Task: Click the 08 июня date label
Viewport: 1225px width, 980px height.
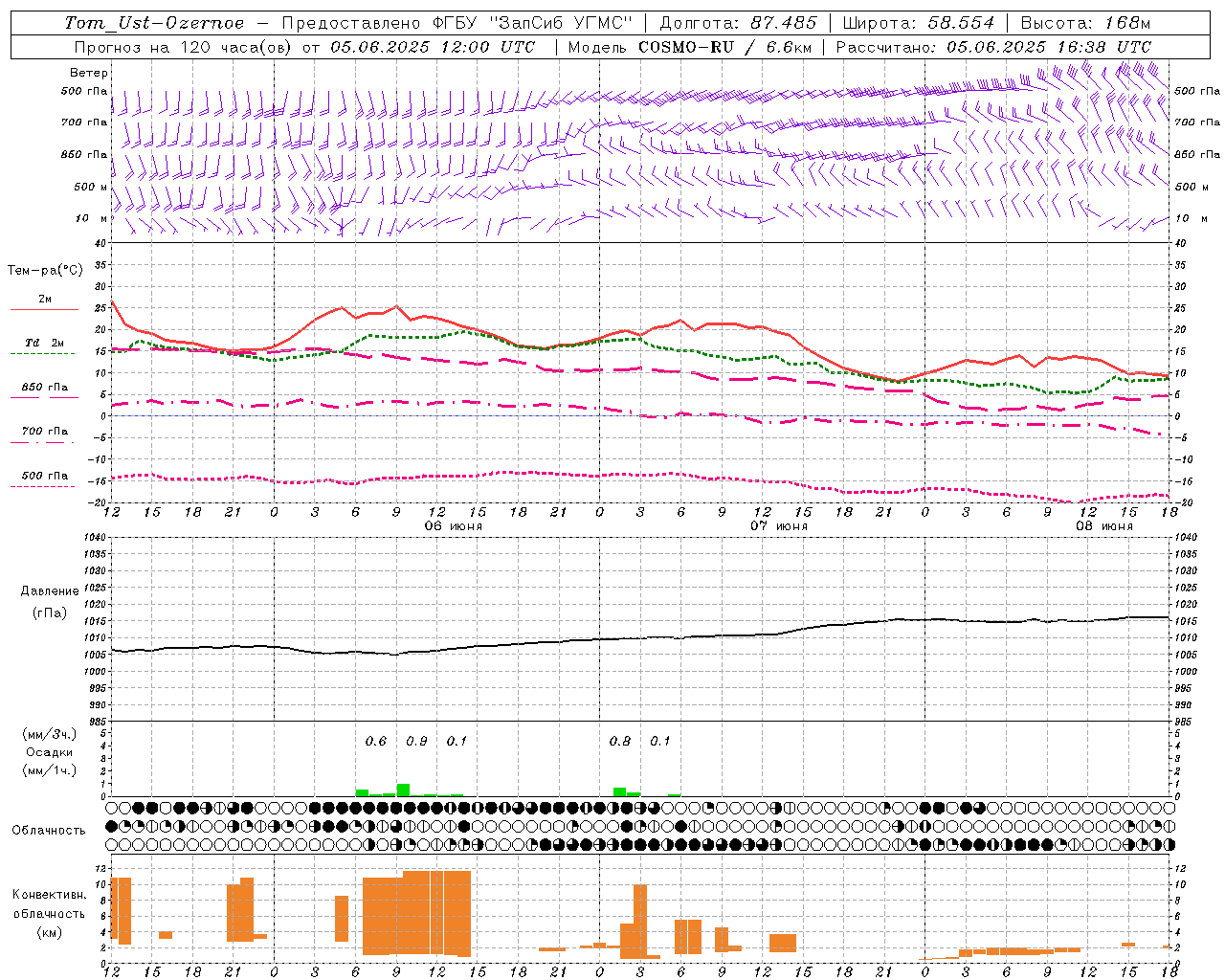Action: pos(1104,526)
